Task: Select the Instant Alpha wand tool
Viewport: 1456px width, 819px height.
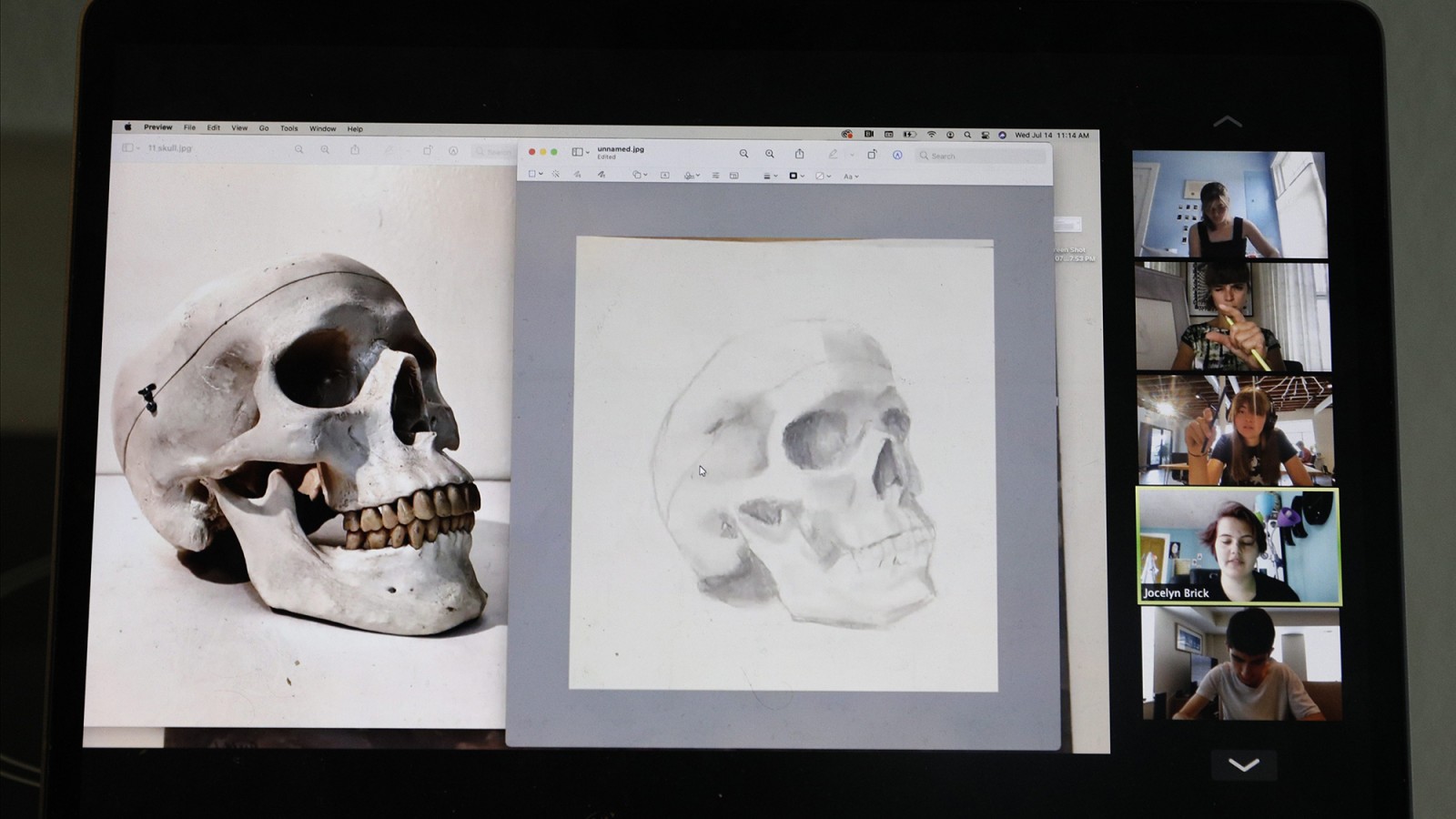Action: 555,175
